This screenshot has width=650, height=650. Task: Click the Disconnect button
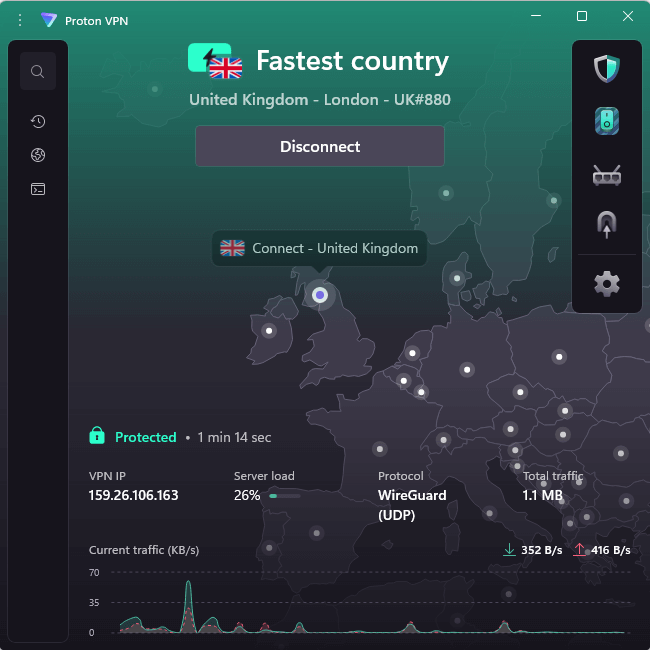click(x=320, y=146)
